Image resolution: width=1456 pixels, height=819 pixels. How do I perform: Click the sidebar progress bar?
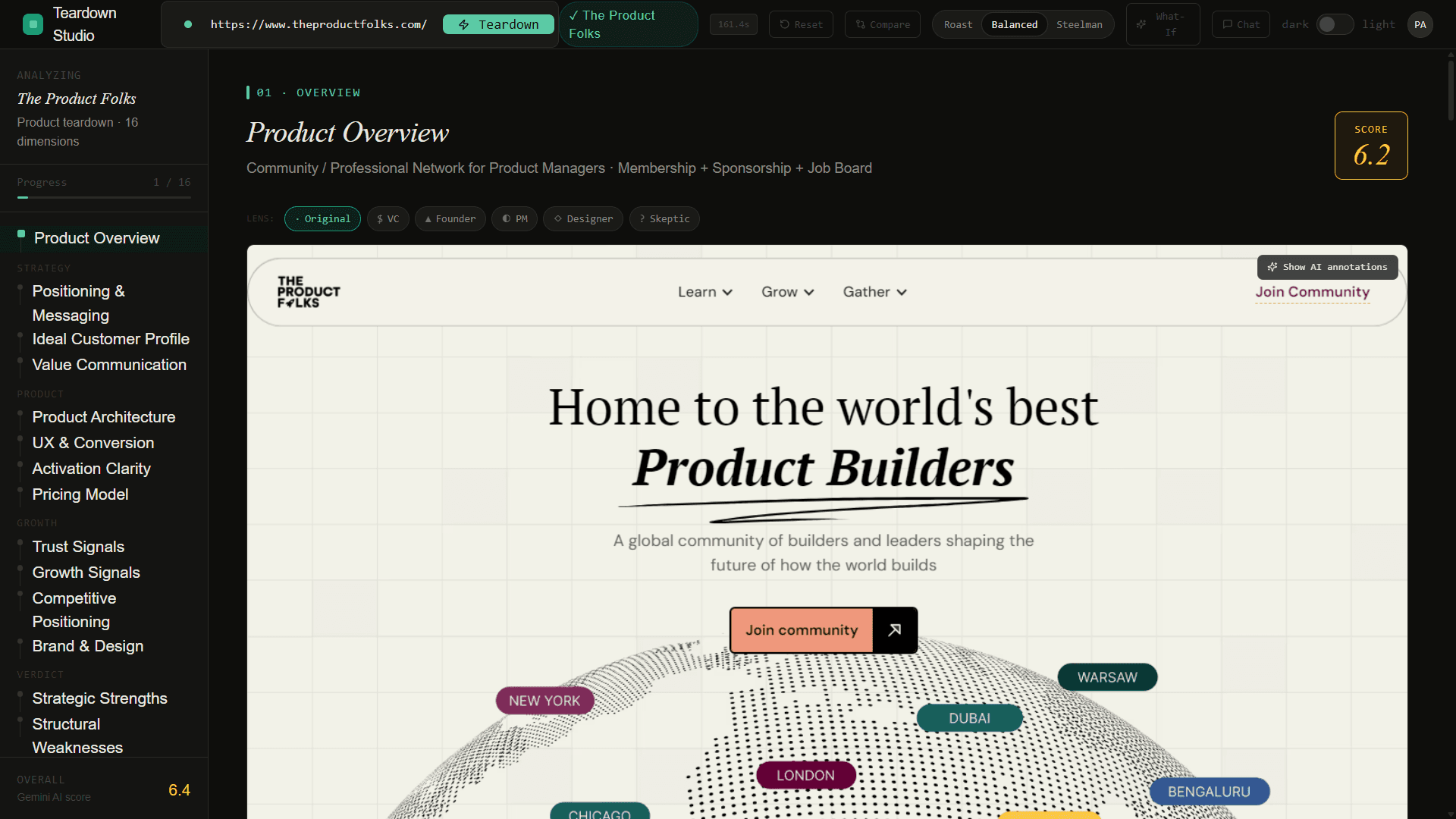[104, 197]
